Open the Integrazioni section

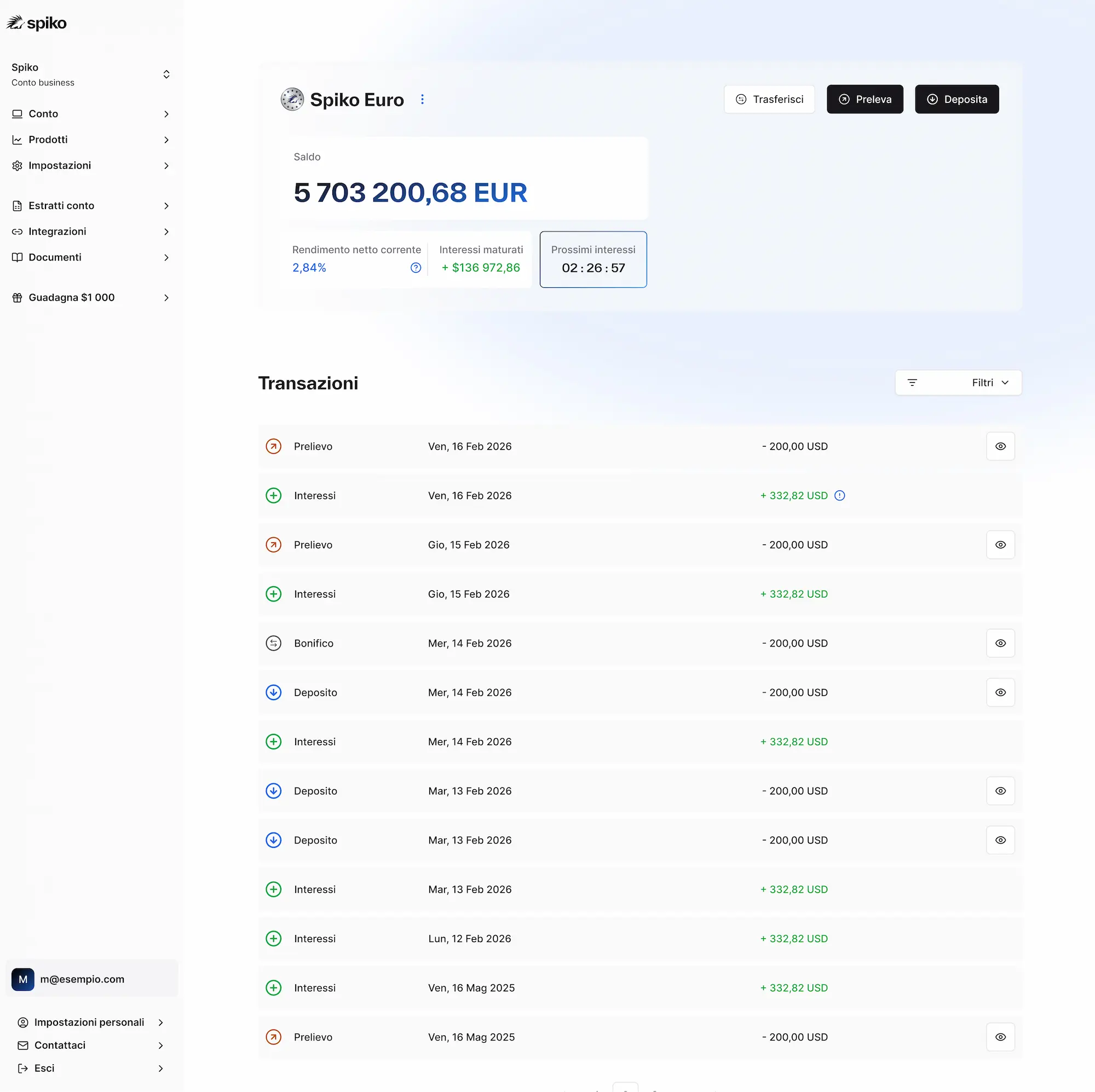tap(91, 231)
